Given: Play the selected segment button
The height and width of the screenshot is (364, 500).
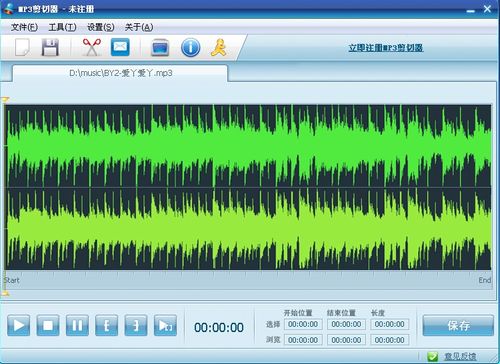Looking at the screenshot, I should point(165,325).
